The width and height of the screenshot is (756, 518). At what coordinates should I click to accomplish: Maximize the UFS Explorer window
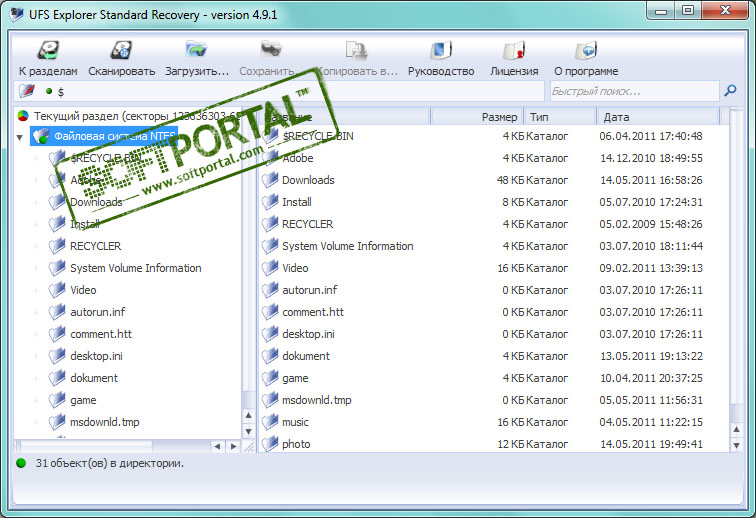point(688,11)
